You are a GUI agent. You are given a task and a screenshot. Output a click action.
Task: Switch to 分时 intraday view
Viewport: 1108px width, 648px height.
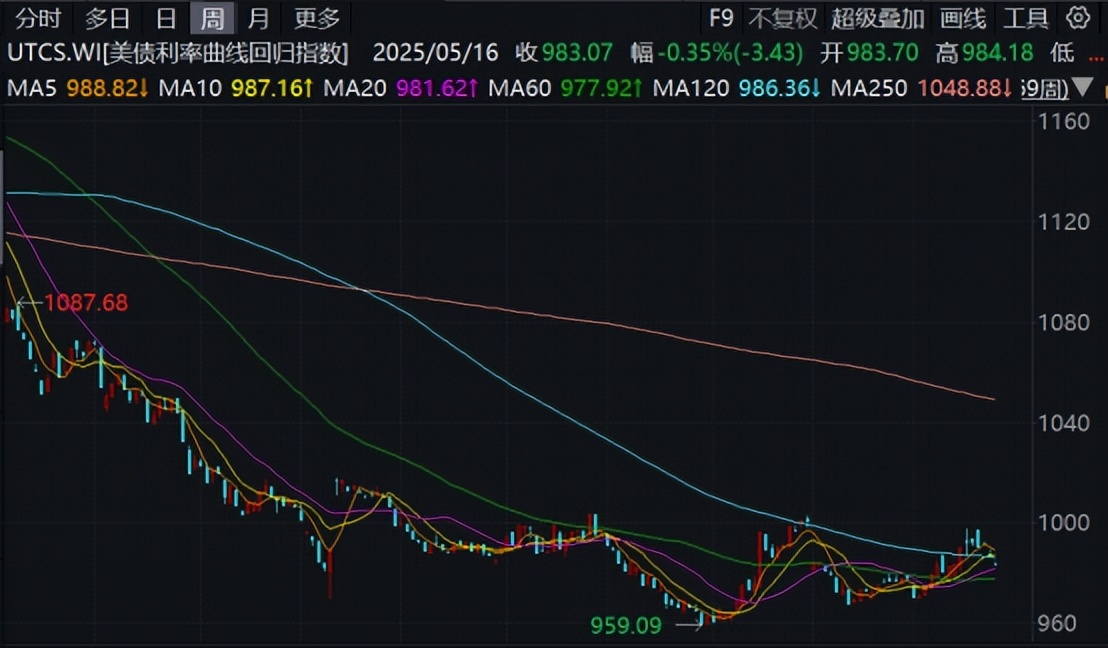[38, 18]
